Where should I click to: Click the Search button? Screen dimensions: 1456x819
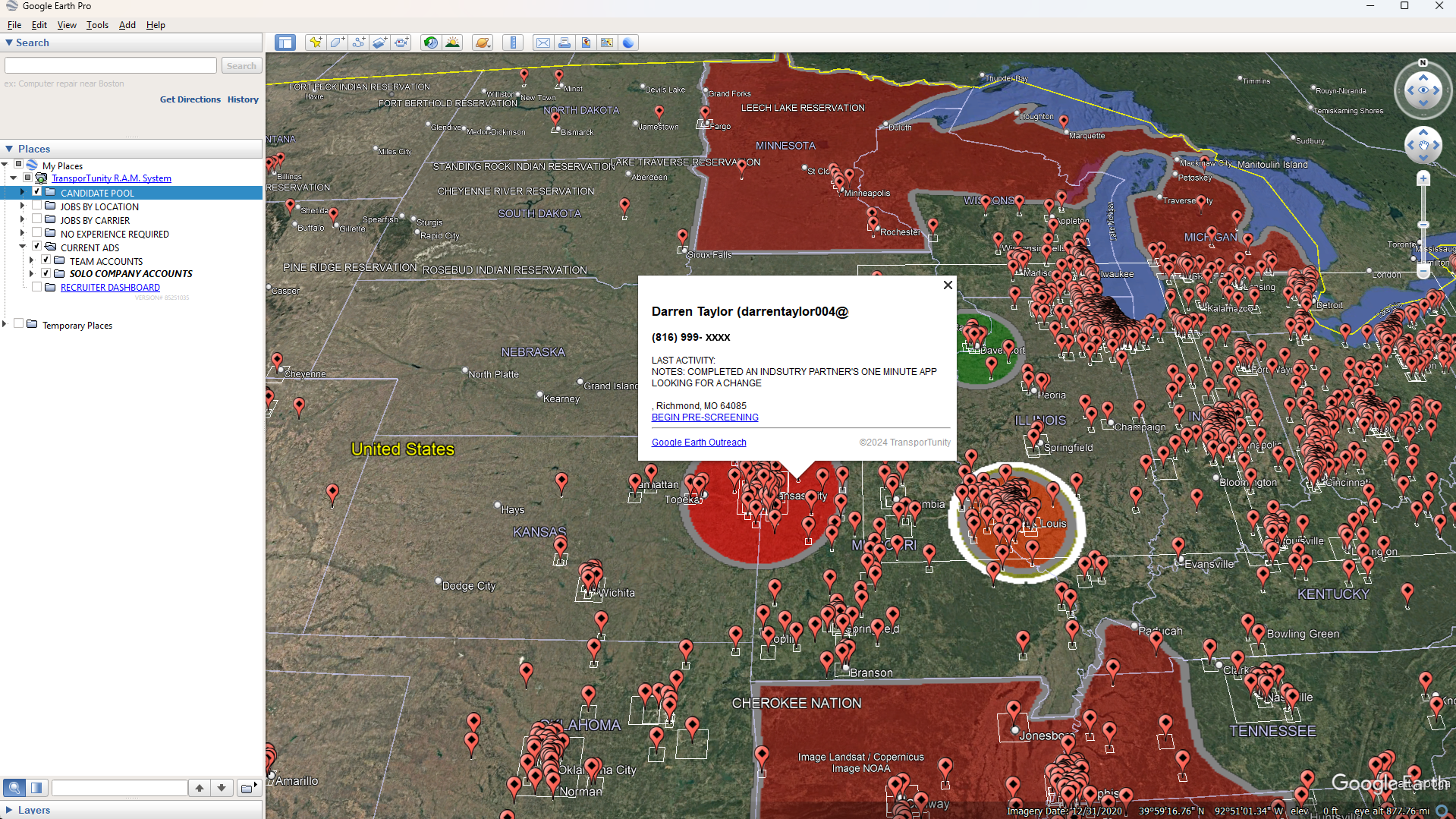pos(241,66)
